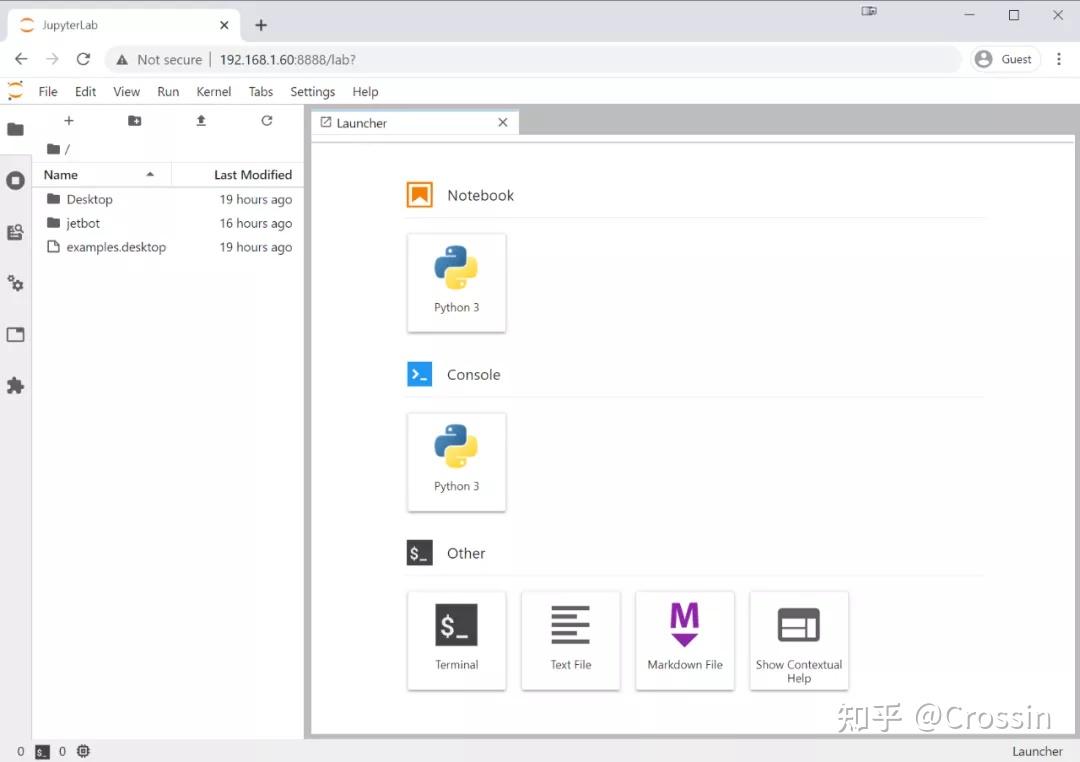Open the Open Tabs sidebar icon
The width and height of the screenshot is (1080, 762).
[x=15, y=335]
